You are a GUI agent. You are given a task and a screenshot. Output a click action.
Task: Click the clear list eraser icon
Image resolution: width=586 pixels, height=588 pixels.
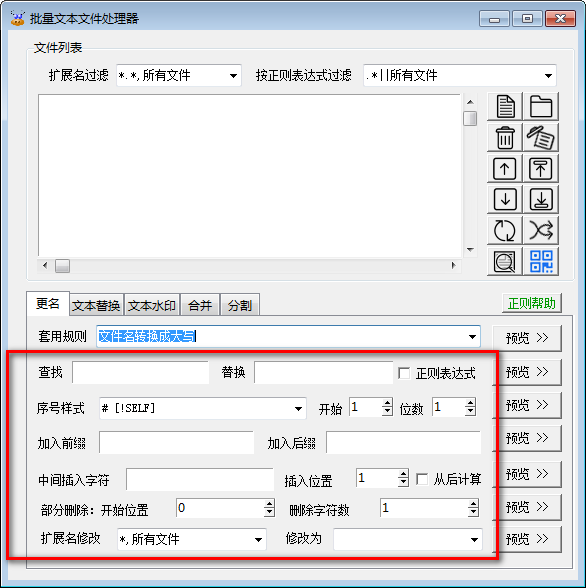[x=541, y=138]
